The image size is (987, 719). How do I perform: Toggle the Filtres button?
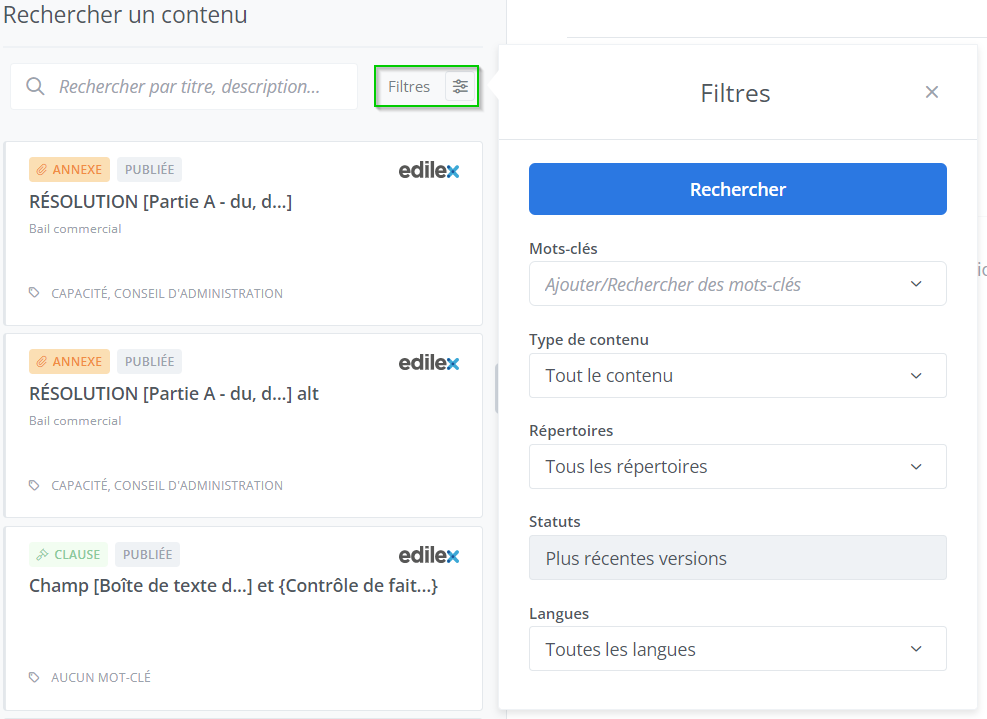pos(409,87)
